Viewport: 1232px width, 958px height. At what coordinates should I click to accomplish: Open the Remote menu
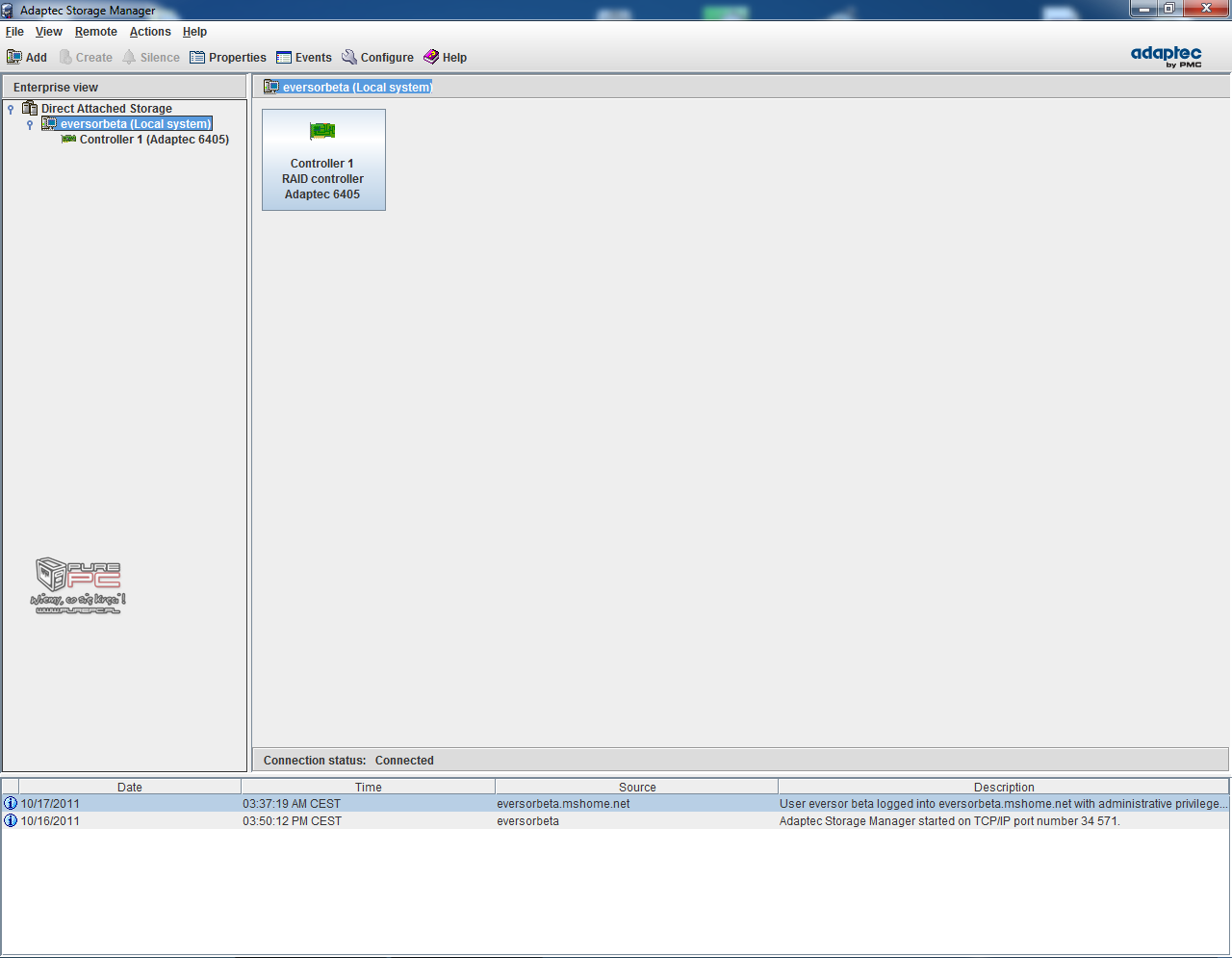[96, 32]
